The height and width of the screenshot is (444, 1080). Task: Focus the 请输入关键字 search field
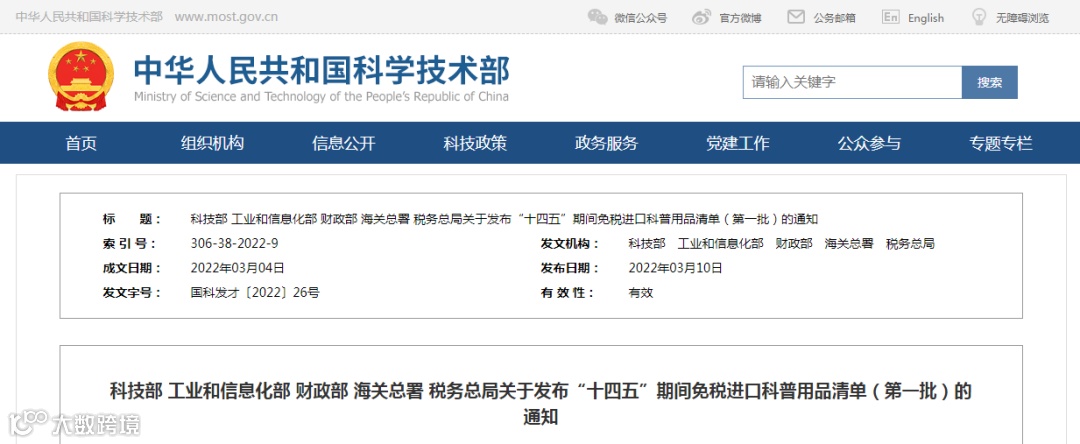(852, 83)
